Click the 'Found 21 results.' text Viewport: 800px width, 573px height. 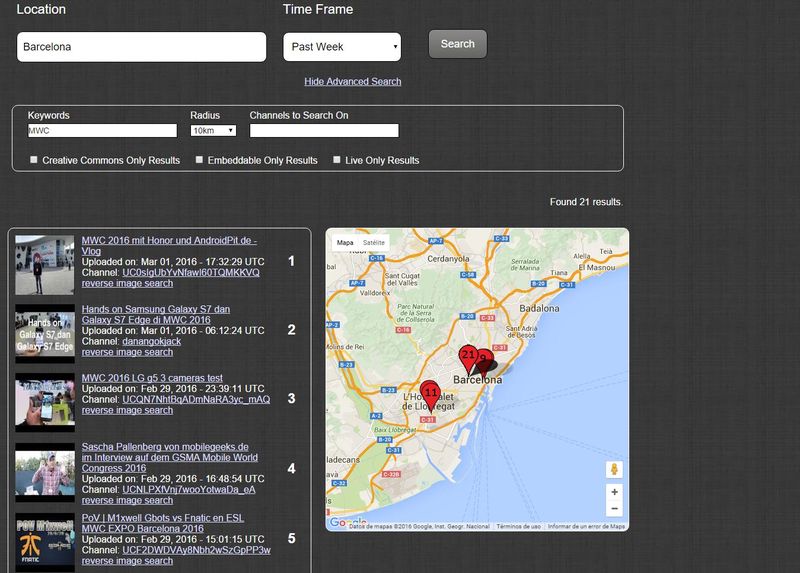click(x=586, y=202)
